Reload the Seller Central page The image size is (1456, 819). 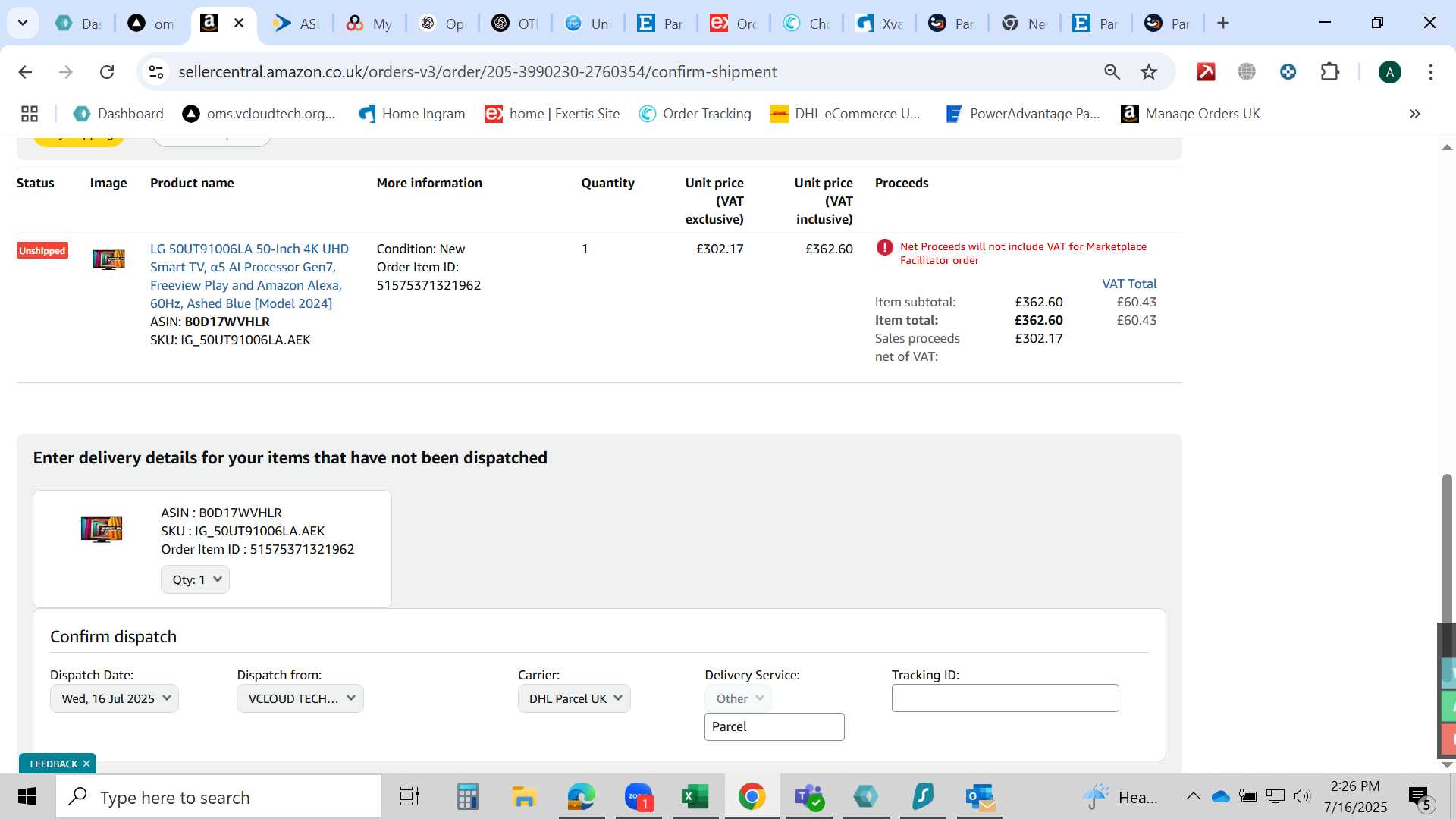[107, 72]
